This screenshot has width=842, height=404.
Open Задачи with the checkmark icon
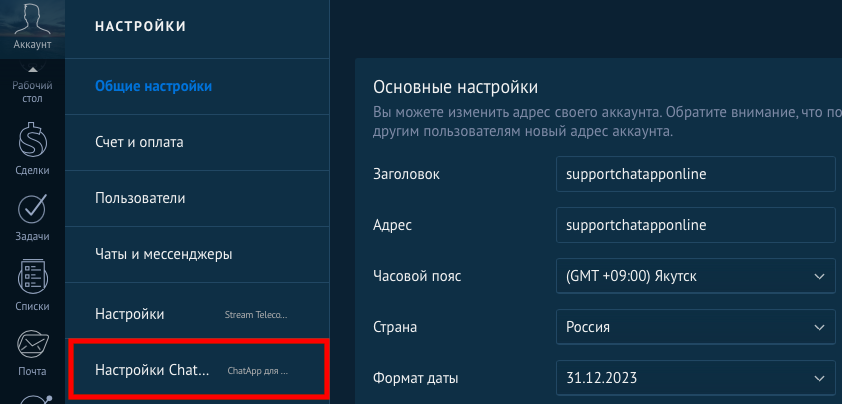32,215
